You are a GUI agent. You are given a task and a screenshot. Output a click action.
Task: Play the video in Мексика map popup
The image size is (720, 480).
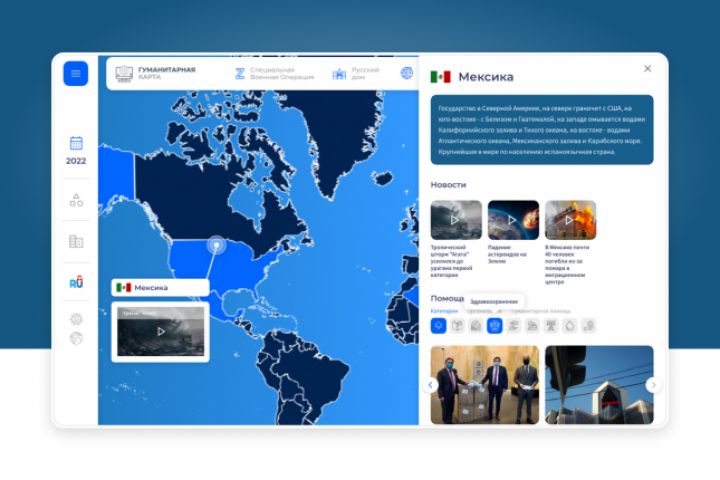161,331
